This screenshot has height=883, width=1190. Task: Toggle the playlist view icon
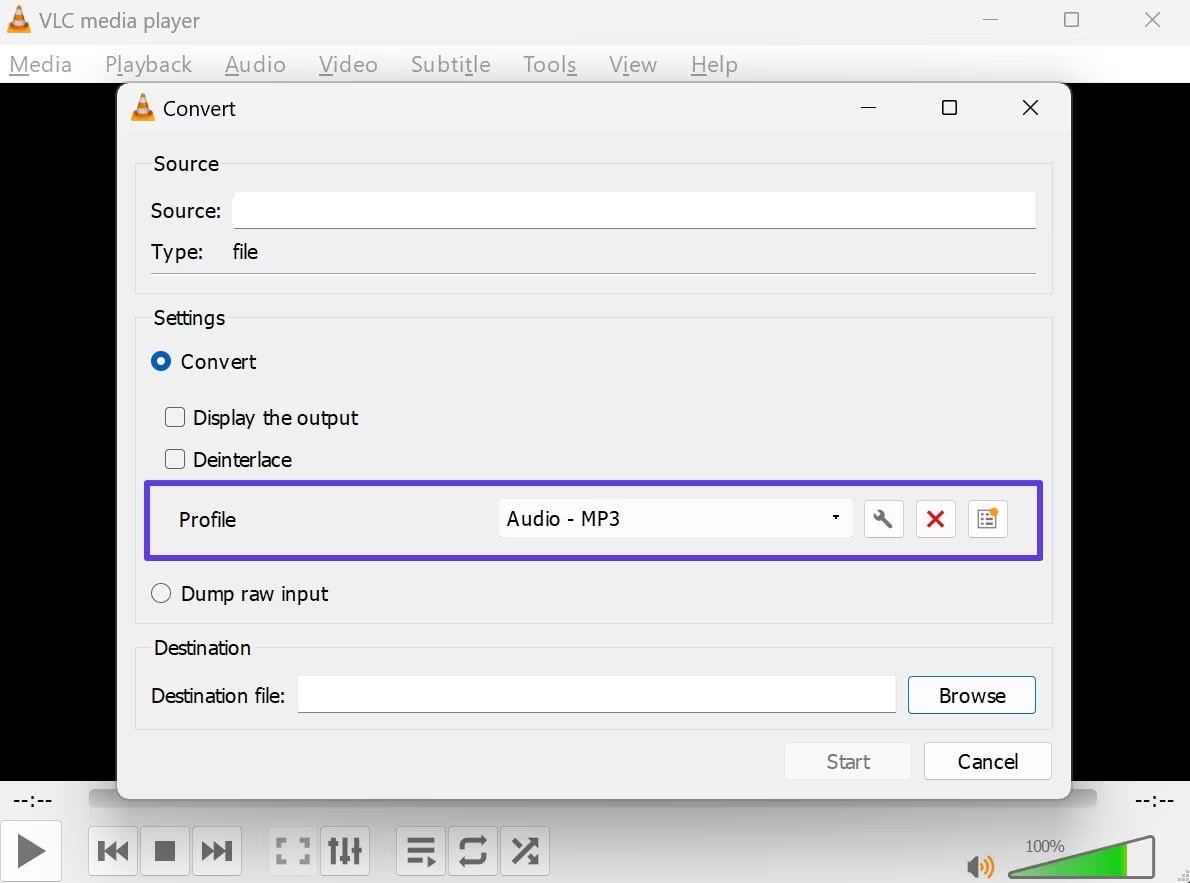click(x=420, y=850)
